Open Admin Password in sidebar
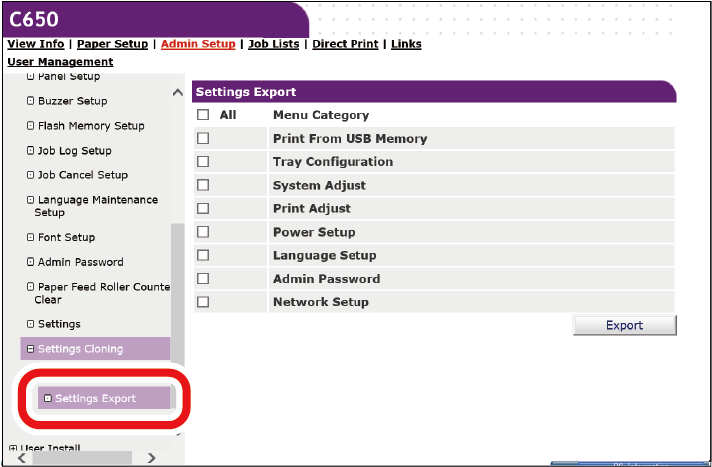The image size is (712, 467). 80,262
